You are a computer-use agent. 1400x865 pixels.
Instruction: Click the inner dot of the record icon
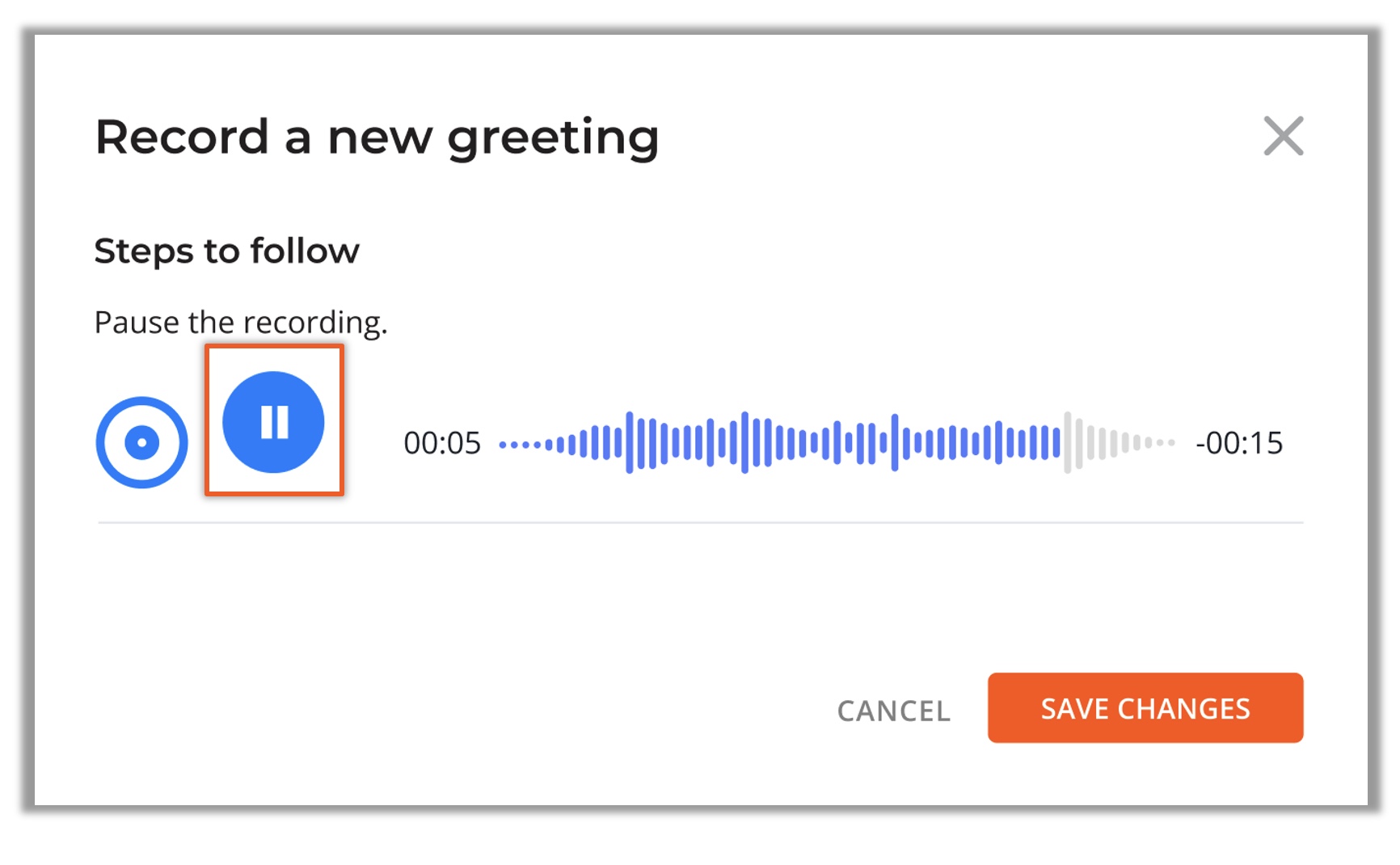coord(142,442)
